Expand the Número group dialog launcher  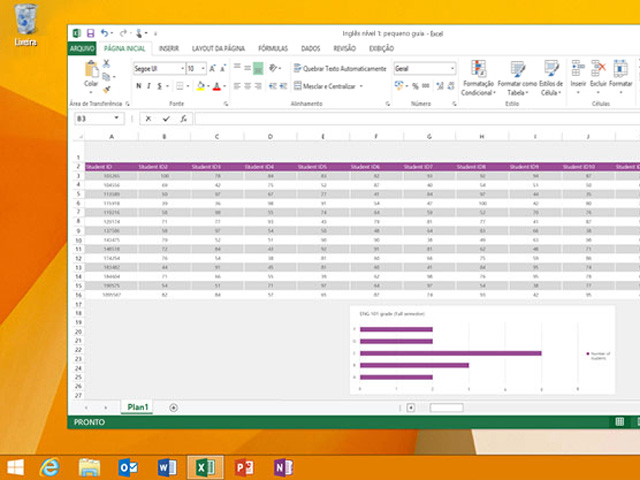point(454,104)
